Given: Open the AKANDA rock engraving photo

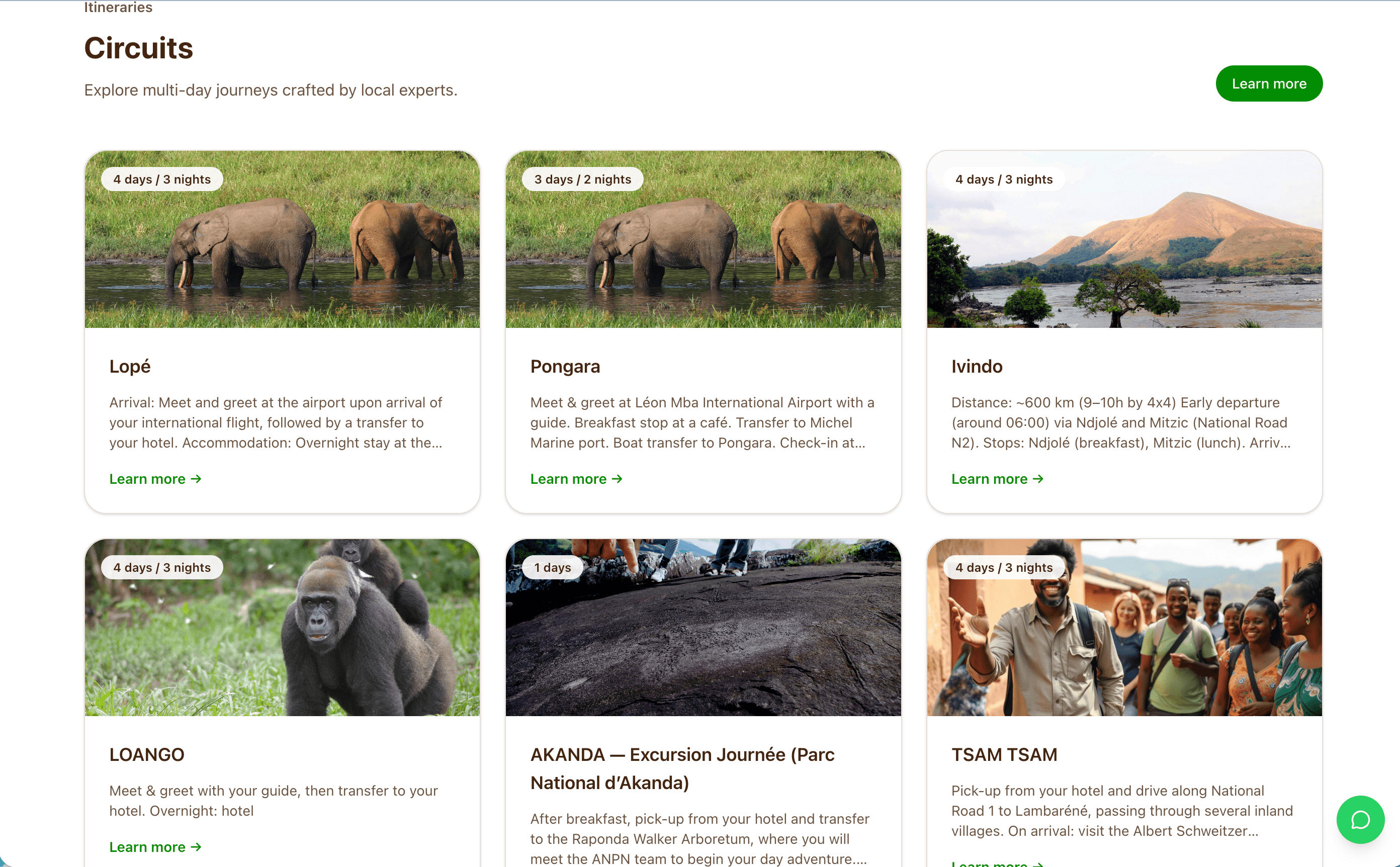Looking at the screenshot, I should 704,627.
